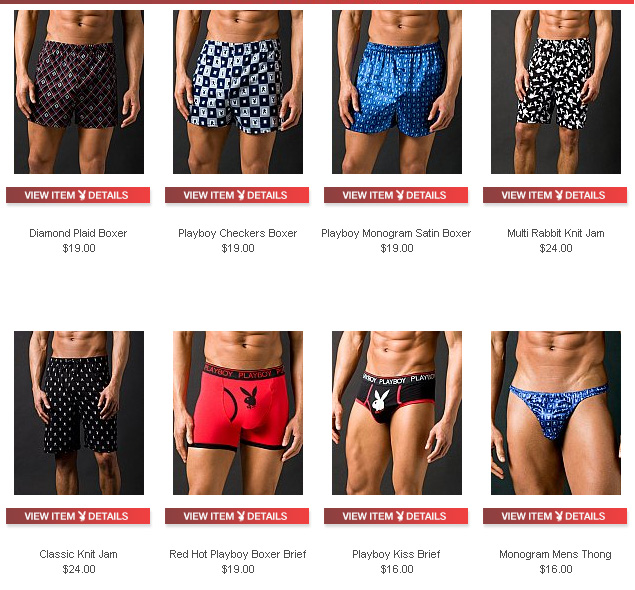View item details for Diamond Plaid Boxer
This screenshot has width=635, height=590.
click(78, 195)
